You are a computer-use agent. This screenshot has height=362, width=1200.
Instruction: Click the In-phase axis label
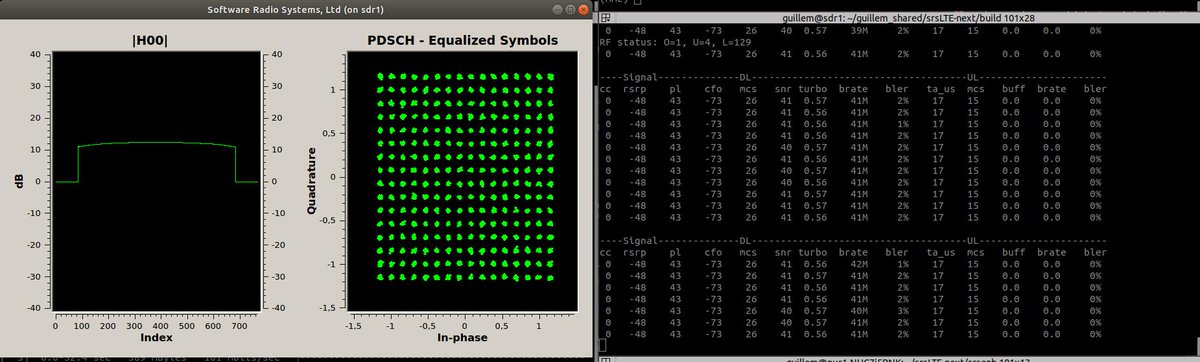coord(462,339)
